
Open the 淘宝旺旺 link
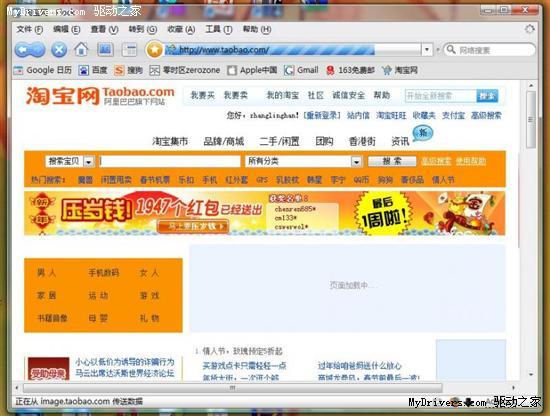pos(391,115)
